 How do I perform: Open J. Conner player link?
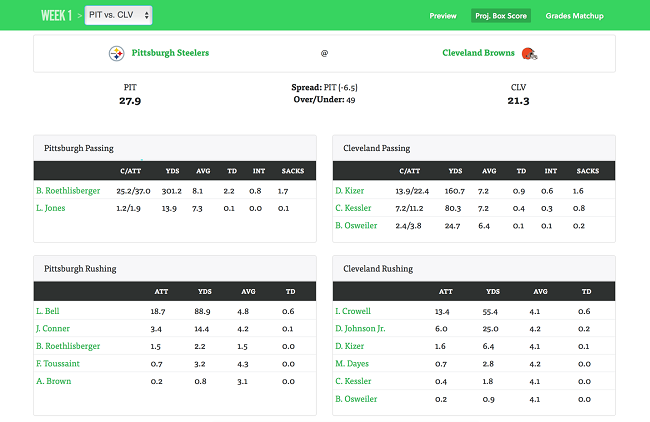click(53, 328)
